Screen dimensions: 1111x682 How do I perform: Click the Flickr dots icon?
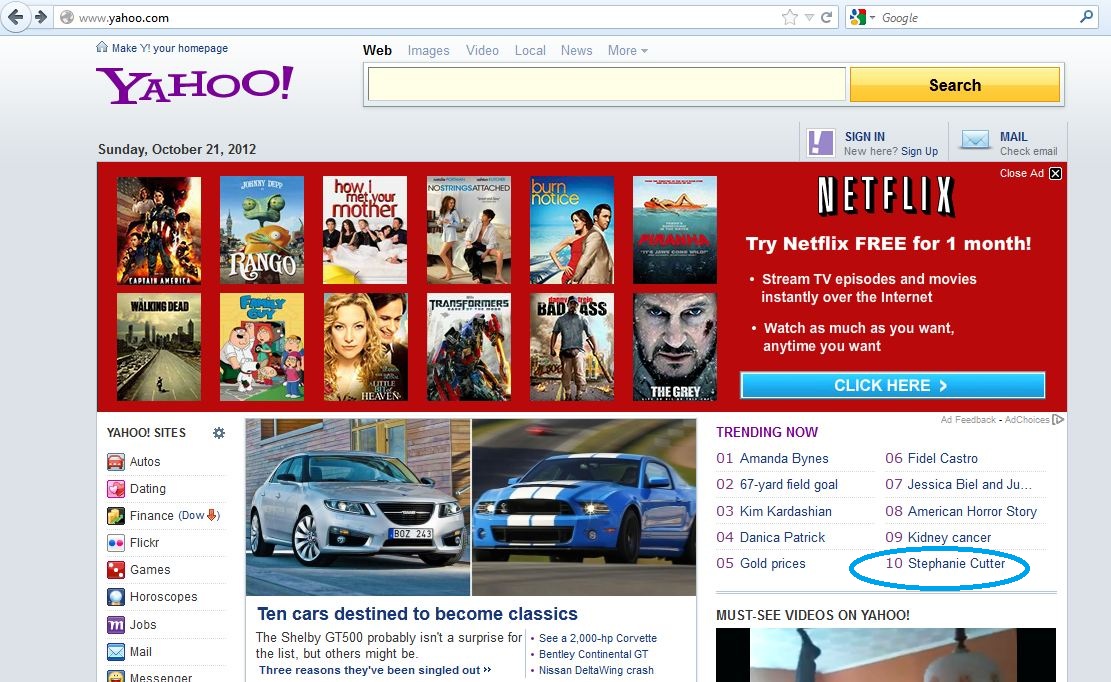pos(115,542)
